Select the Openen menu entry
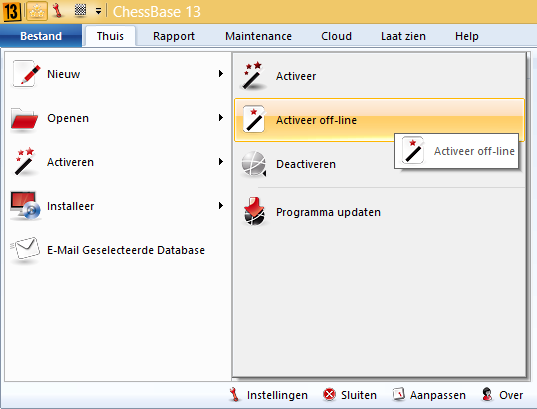The height and width of the screenshot is (409, 537). (117, 118)
